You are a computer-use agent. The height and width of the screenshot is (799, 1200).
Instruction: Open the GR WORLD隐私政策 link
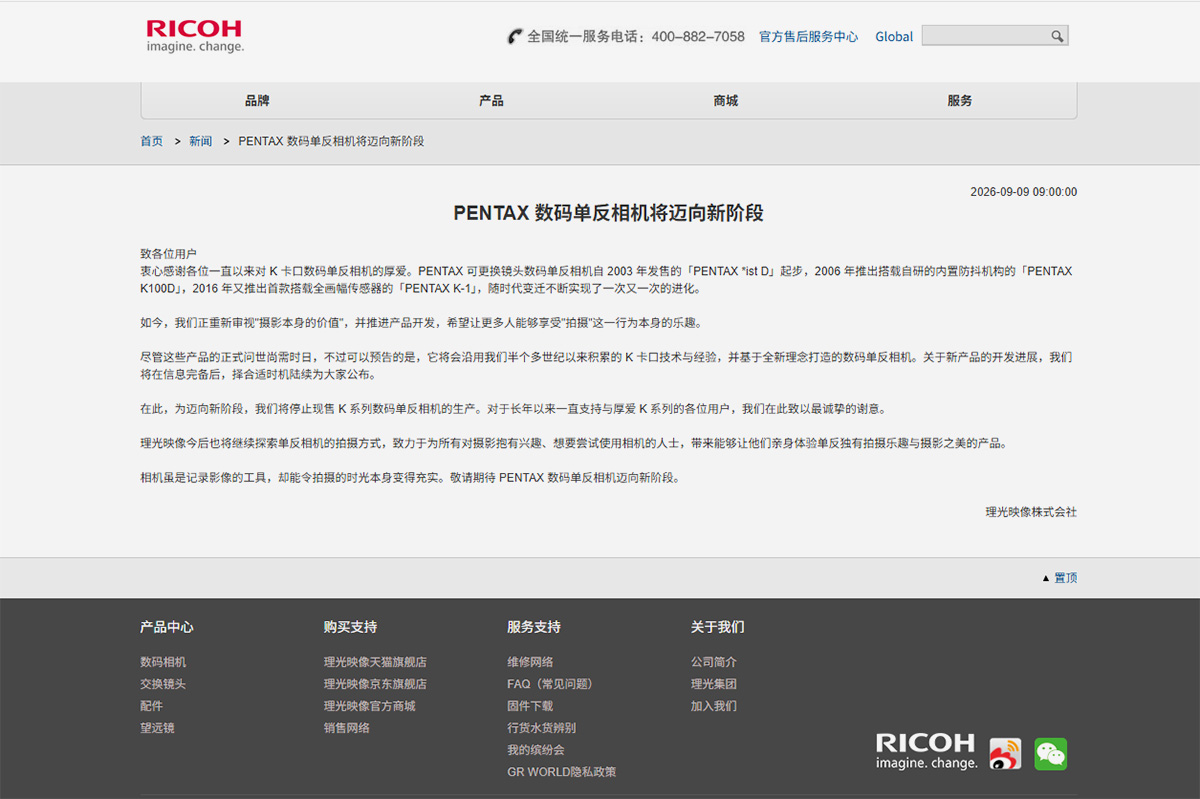click(x=562, y=772)
